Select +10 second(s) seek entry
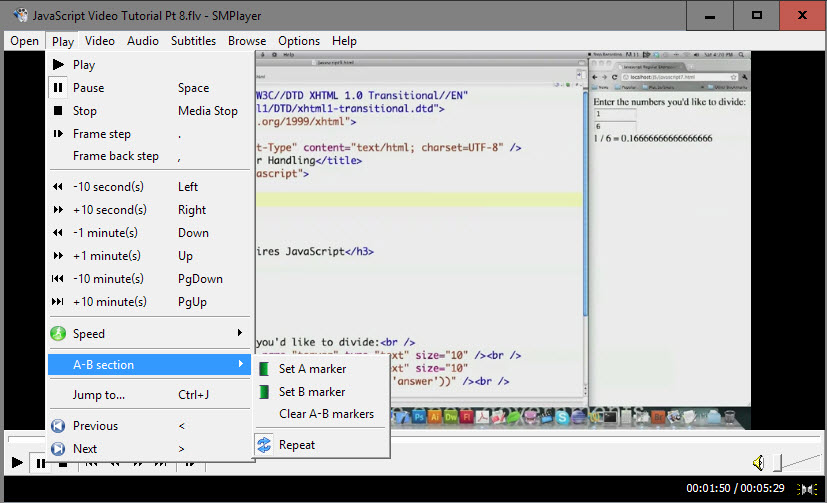The image size is (827, 503). tap(149, 210)
